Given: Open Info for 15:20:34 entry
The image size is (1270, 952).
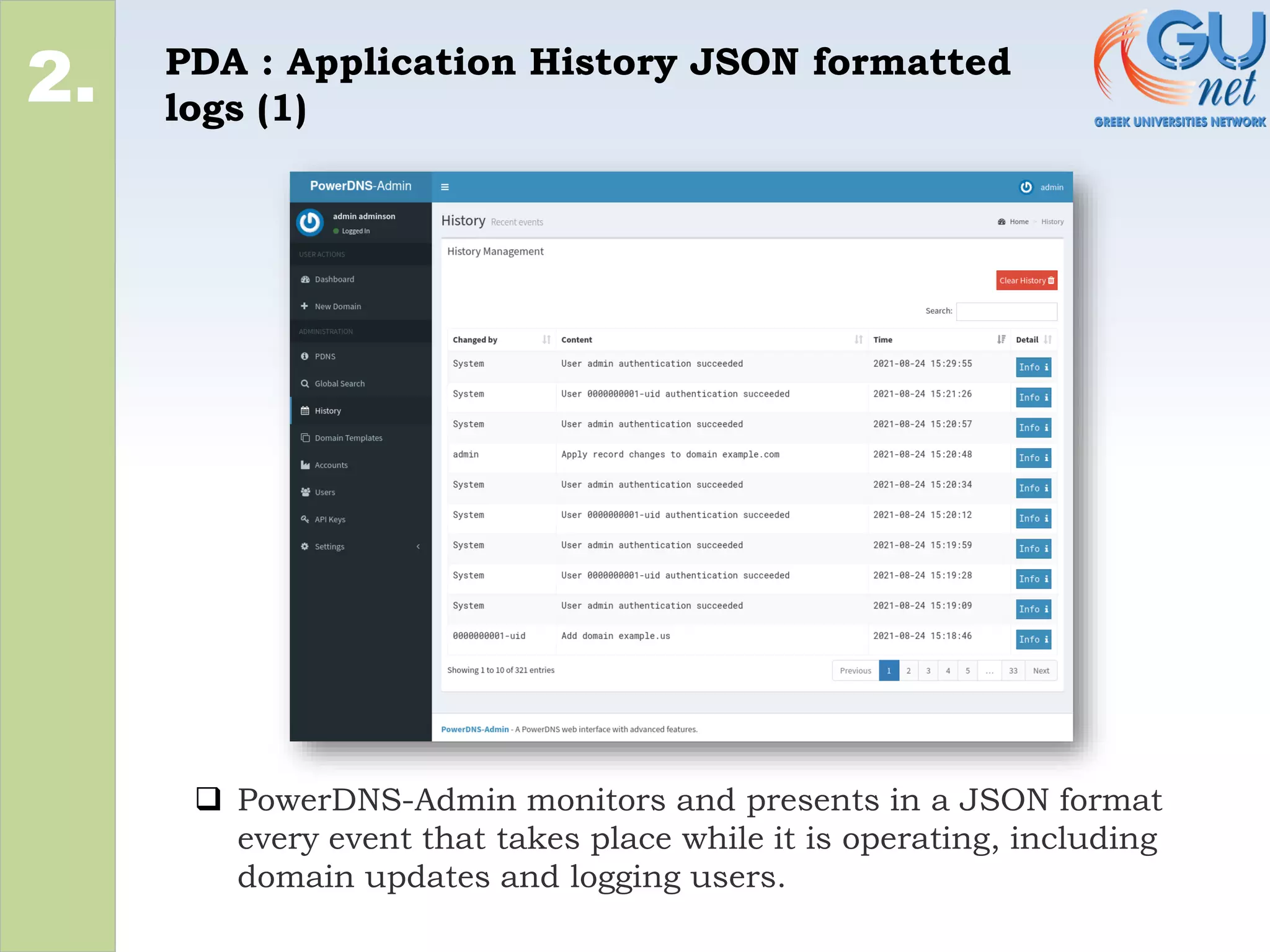Looking at the screenshot, I should coord(1034,488).
